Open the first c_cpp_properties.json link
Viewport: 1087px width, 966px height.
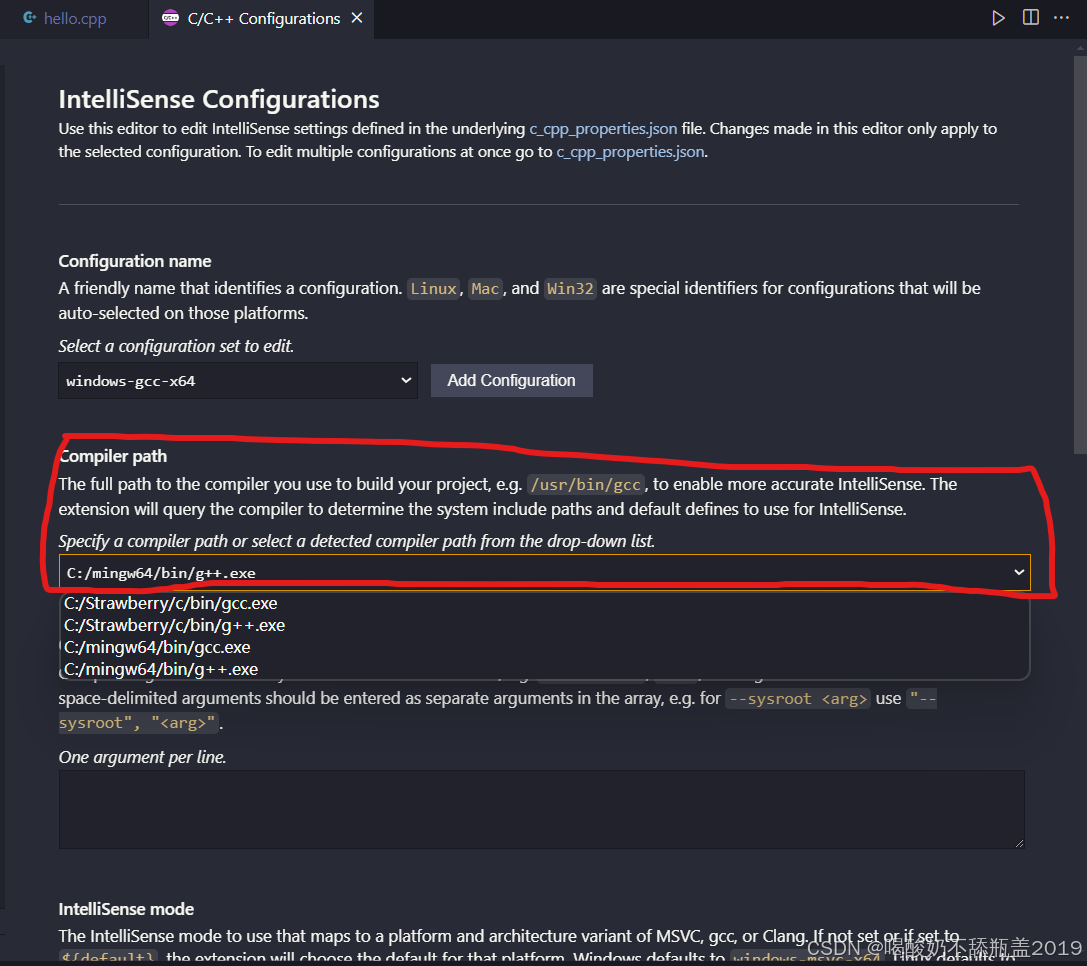603,129
